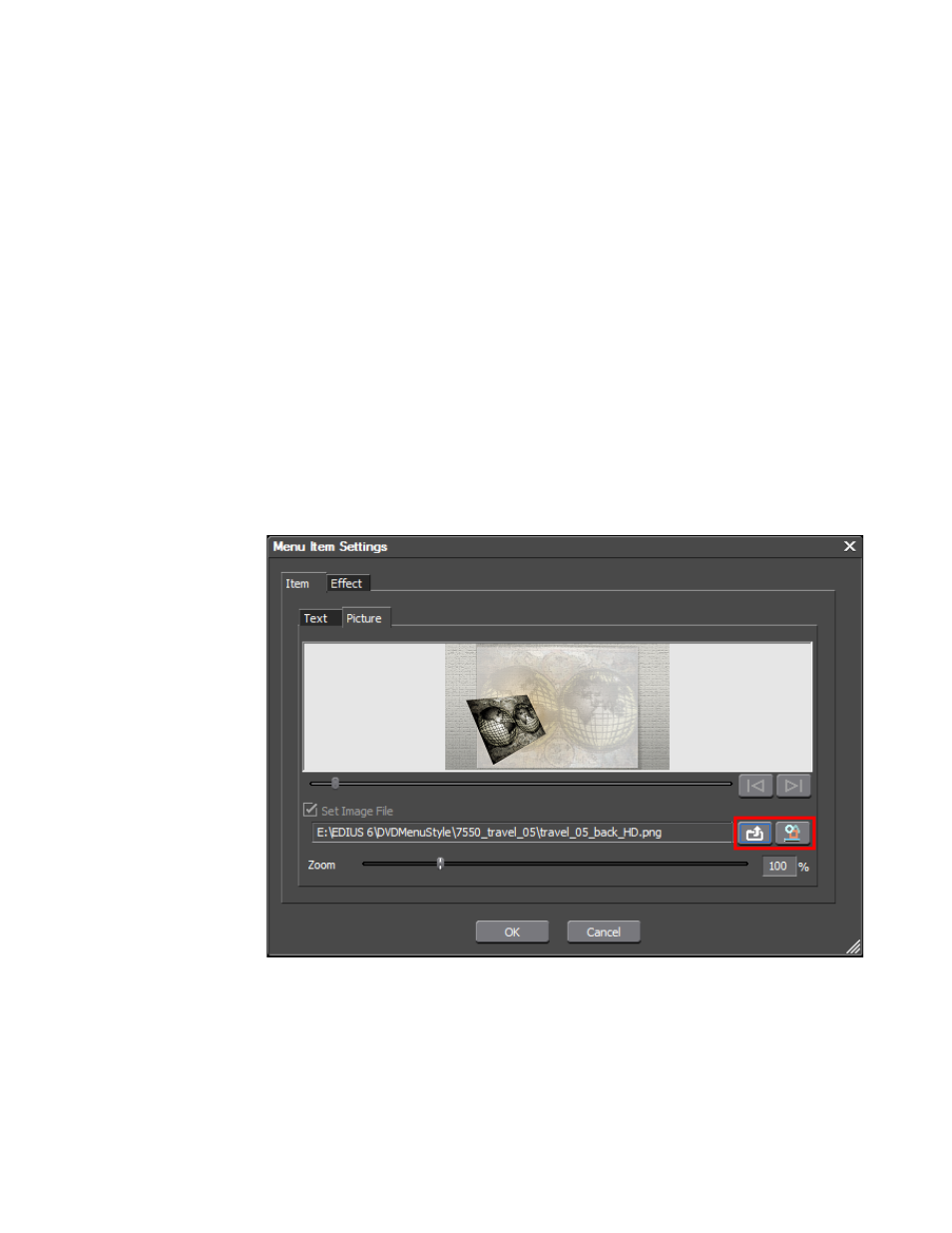Click the menu background preview image

click(x=557, y=707)
